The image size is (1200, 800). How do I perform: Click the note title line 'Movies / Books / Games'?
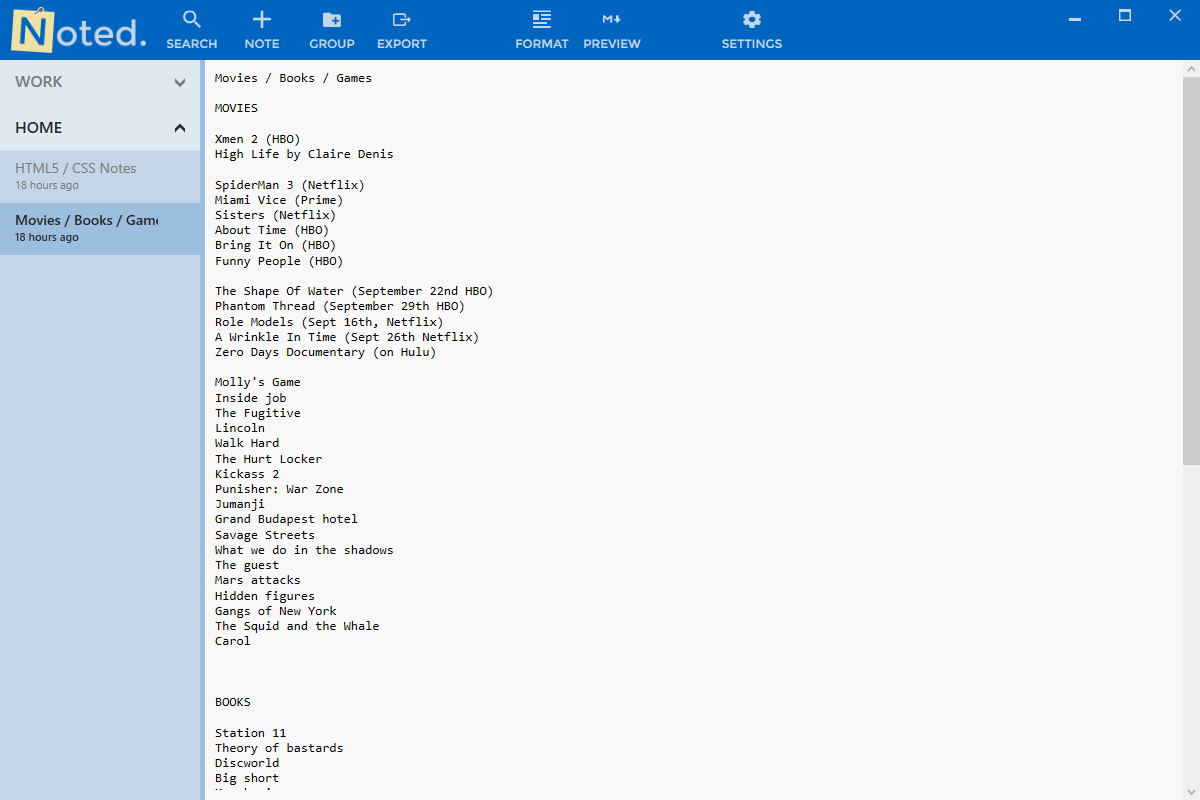point(293,78)
